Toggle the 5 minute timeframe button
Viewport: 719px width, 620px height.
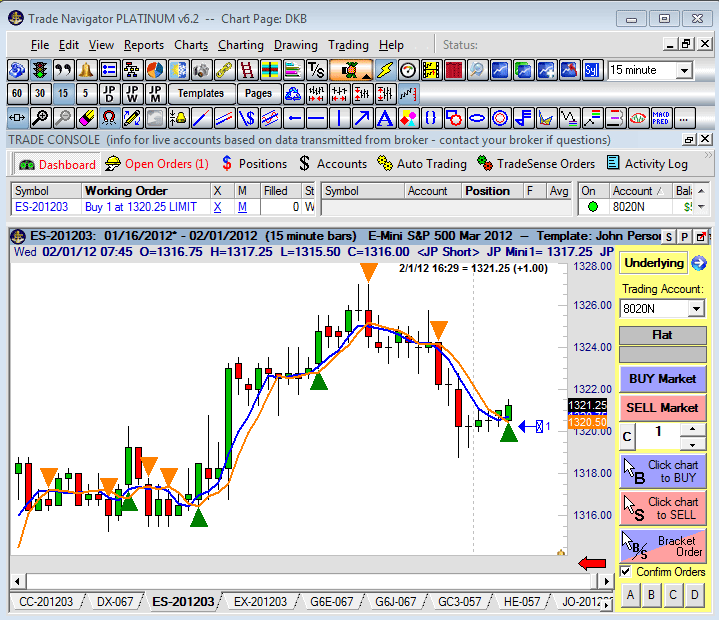[86, 94]
